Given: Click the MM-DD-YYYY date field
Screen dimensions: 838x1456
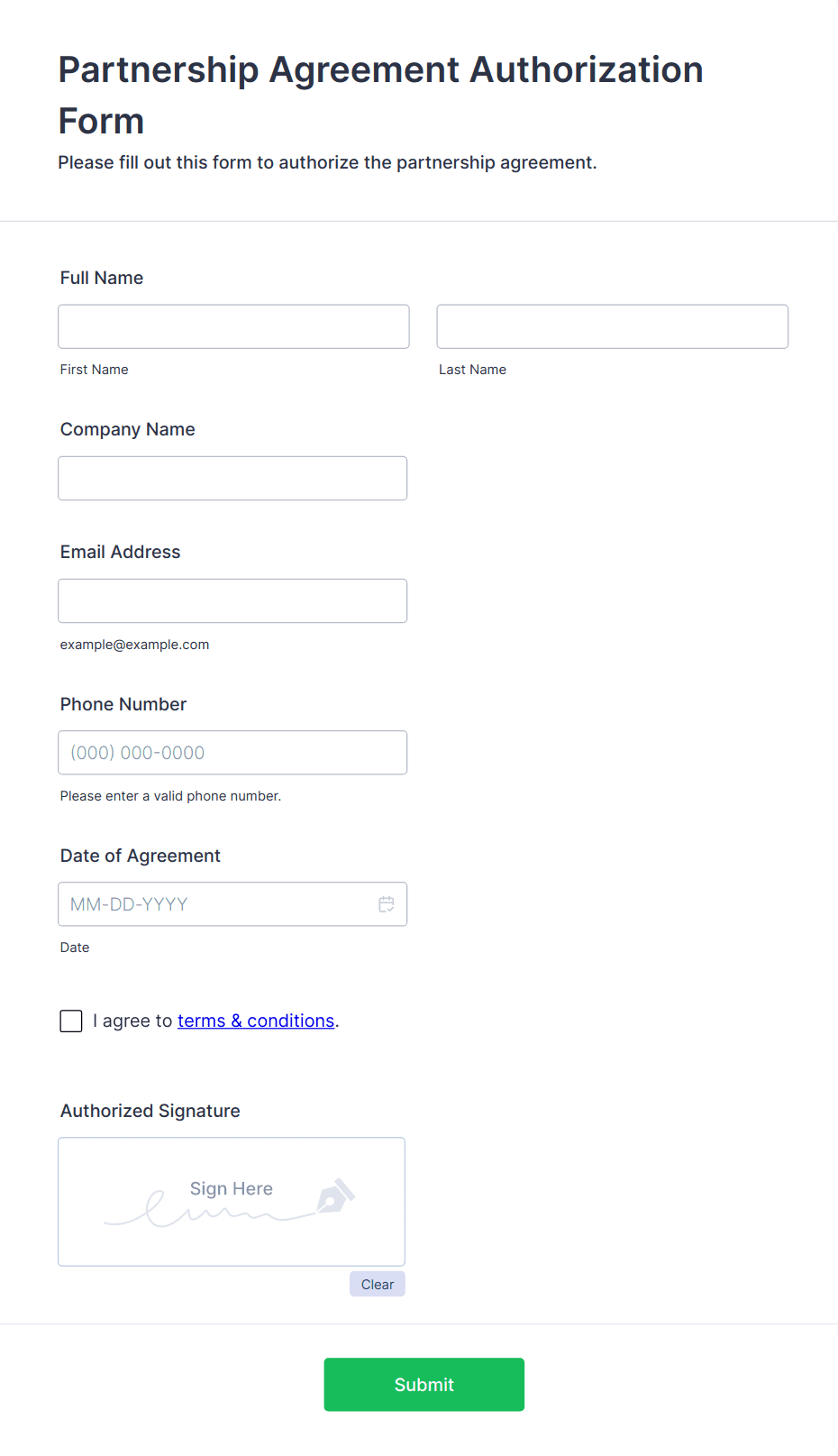Looking at the screenshot, I should point(216,904).
